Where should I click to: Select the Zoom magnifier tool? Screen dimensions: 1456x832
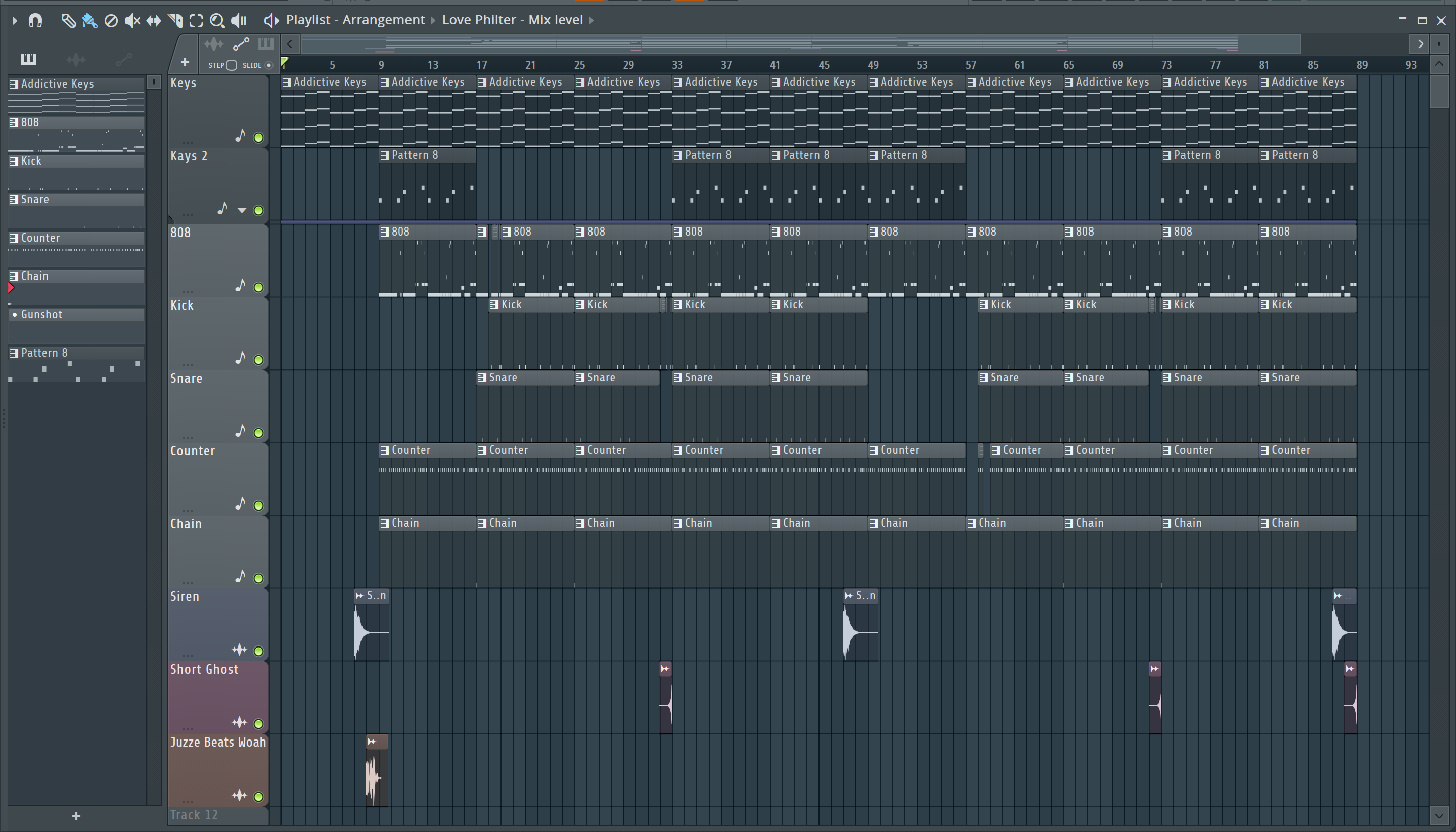(x=217, y=21)
